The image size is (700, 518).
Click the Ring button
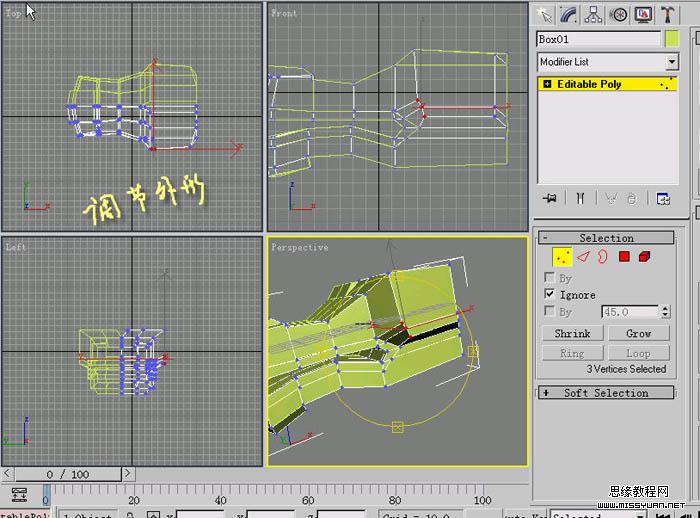click(x=572, y=353)
